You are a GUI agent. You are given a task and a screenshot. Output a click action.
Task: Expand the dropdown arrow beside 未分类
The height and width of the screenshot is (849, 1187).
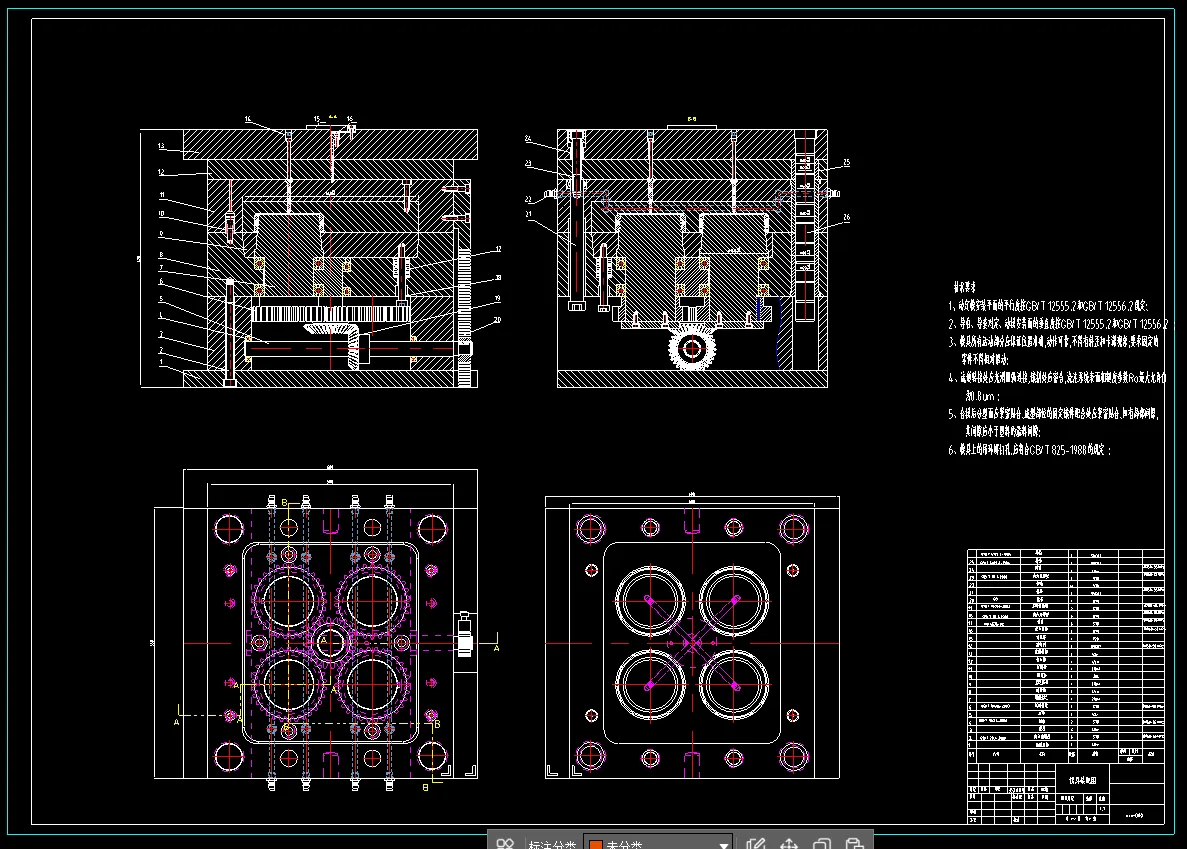(724, 844)
